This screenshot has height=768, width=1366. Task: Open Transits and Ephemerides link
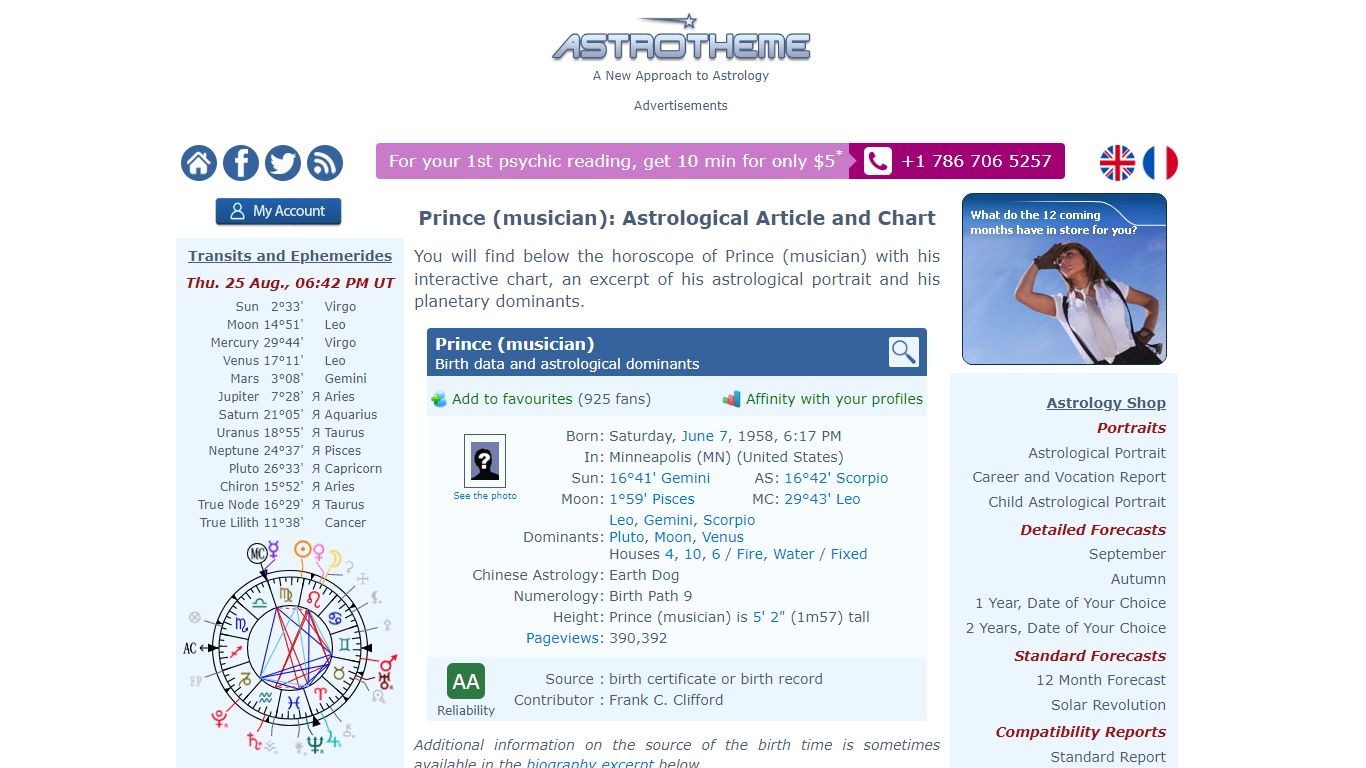tap(290, 256)
